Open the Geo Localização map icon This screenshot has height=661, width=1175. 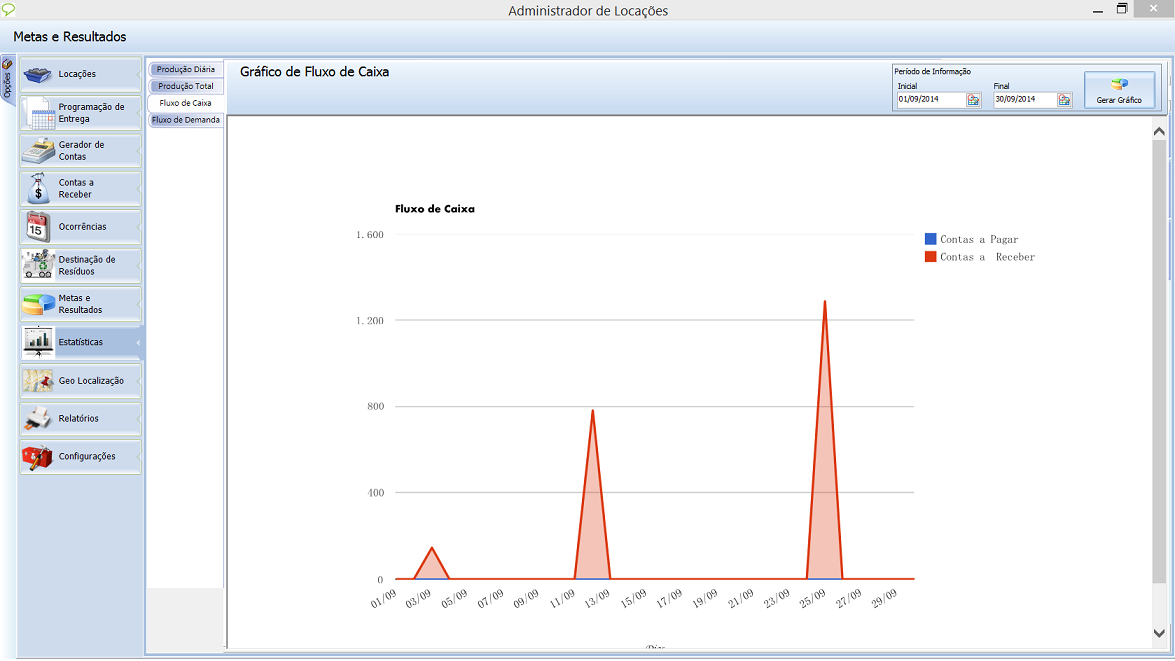[38, 381]
